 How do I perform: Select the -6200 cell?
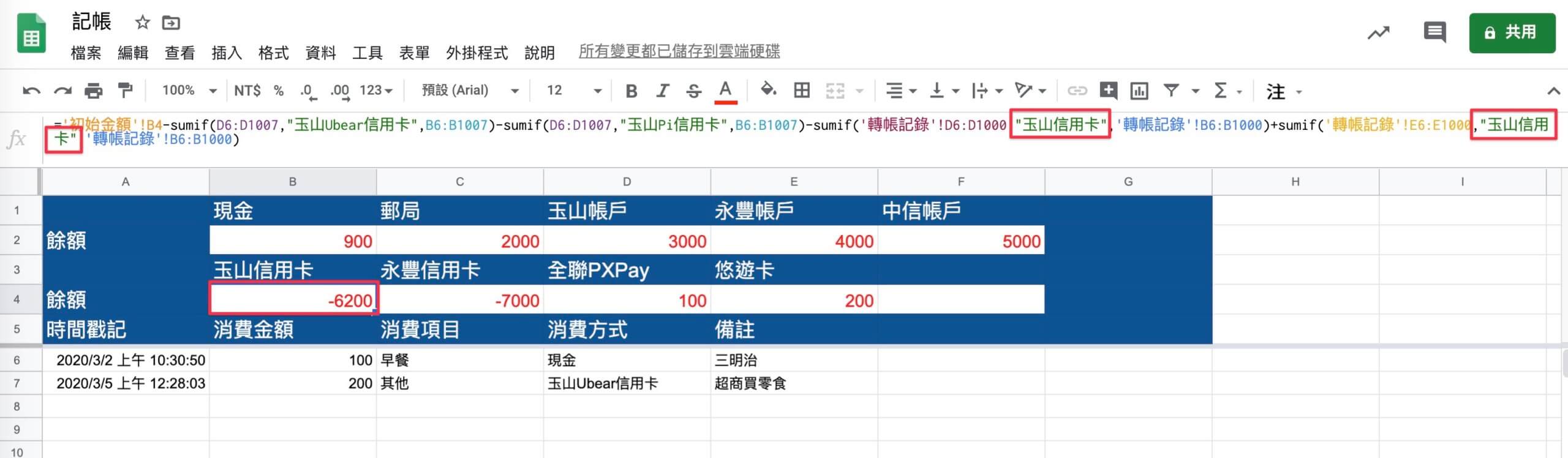[x=293, y=299]
